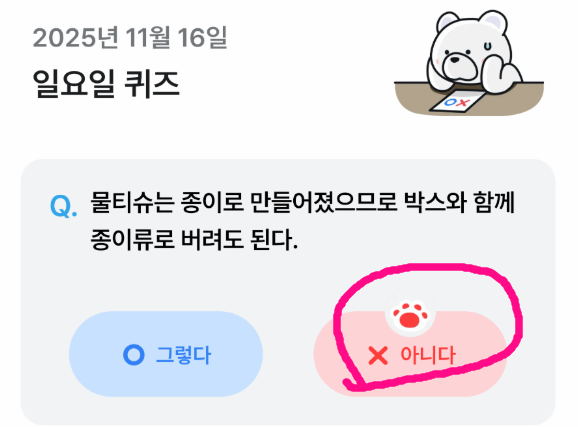This screenshot has height=427, width=578.
Task: Click the sweat drop on the bear's forehead
Action: [x=488, y=46]
